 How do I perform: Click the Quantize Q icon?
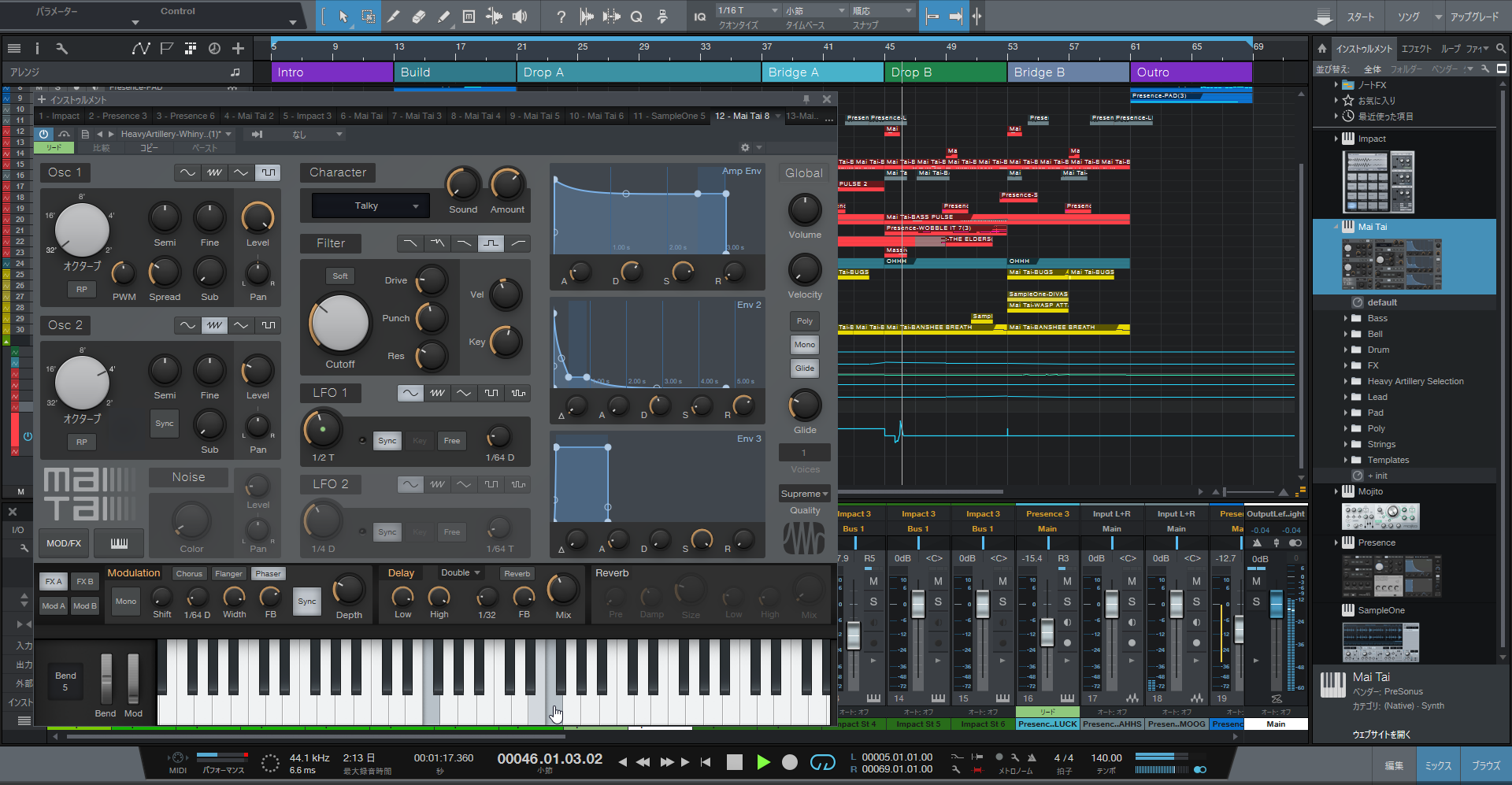tap(636, 17)
